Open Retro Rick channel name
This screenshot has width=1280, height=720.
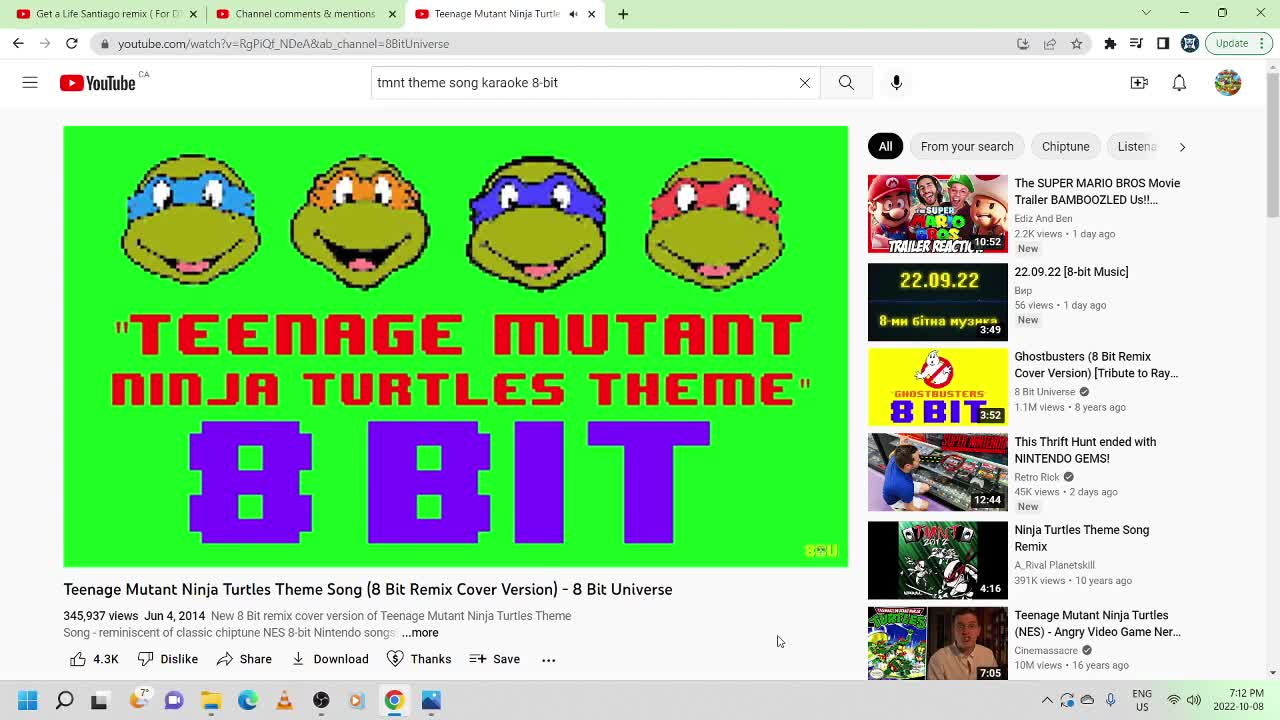pyautogui.click(x=1036, y=477)
